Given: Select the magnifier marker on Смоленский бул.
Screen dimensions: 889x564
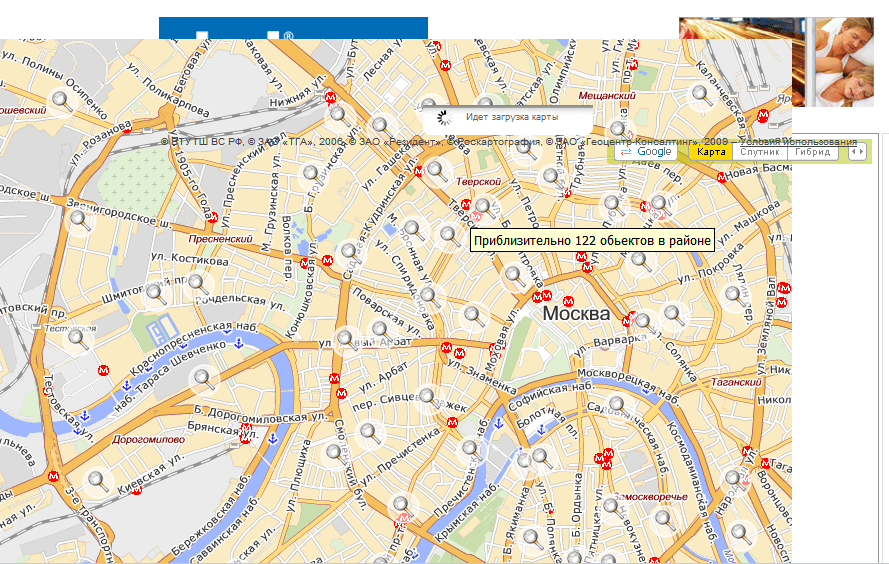Looking at the screenshot, I should (x=335, y=455).
